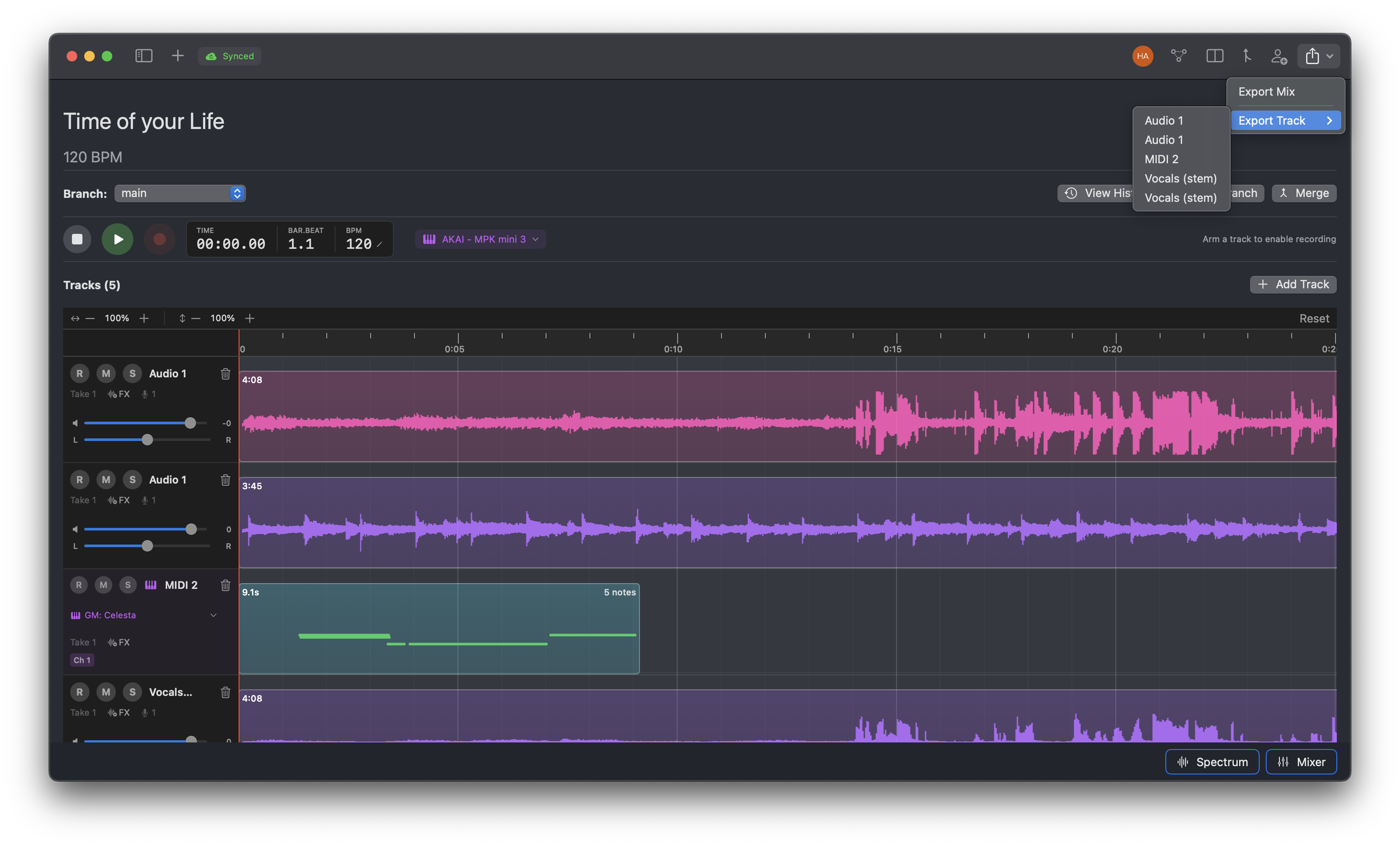Viewport: 1400px width, 846px height.
Task: Click the microphone input icon on Audio 1
Action: point(145,394)
